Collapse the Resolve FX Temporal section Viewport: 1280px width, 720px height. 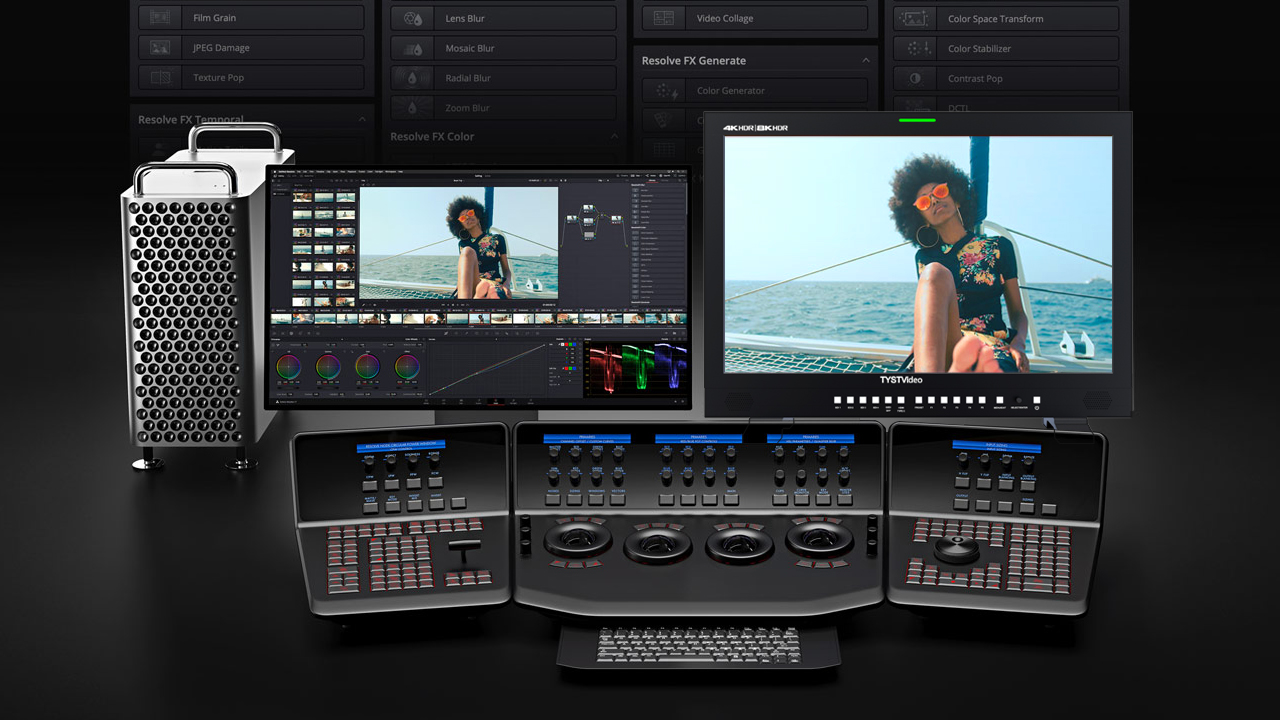point(362,120)
